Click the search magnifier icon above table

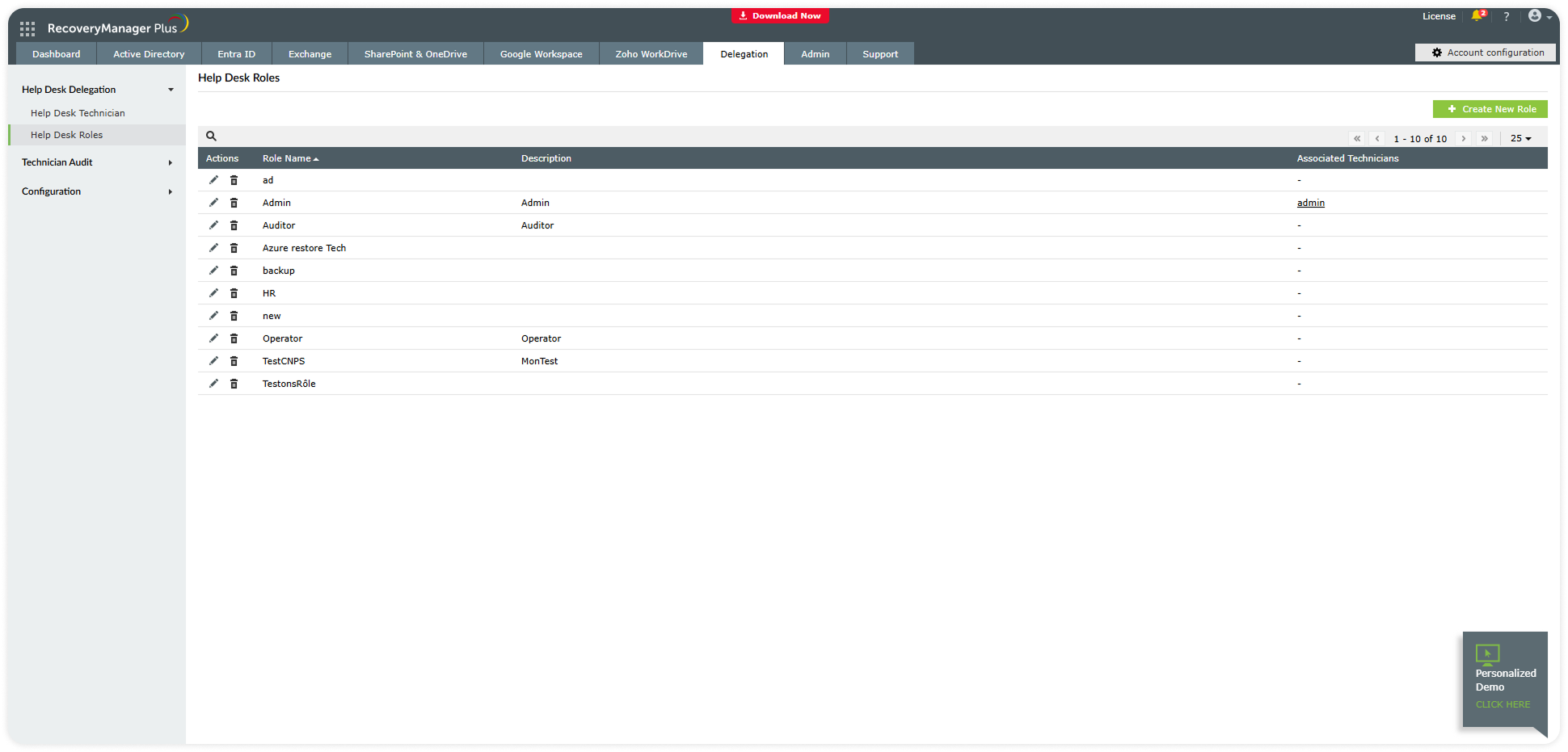point(211,137)
